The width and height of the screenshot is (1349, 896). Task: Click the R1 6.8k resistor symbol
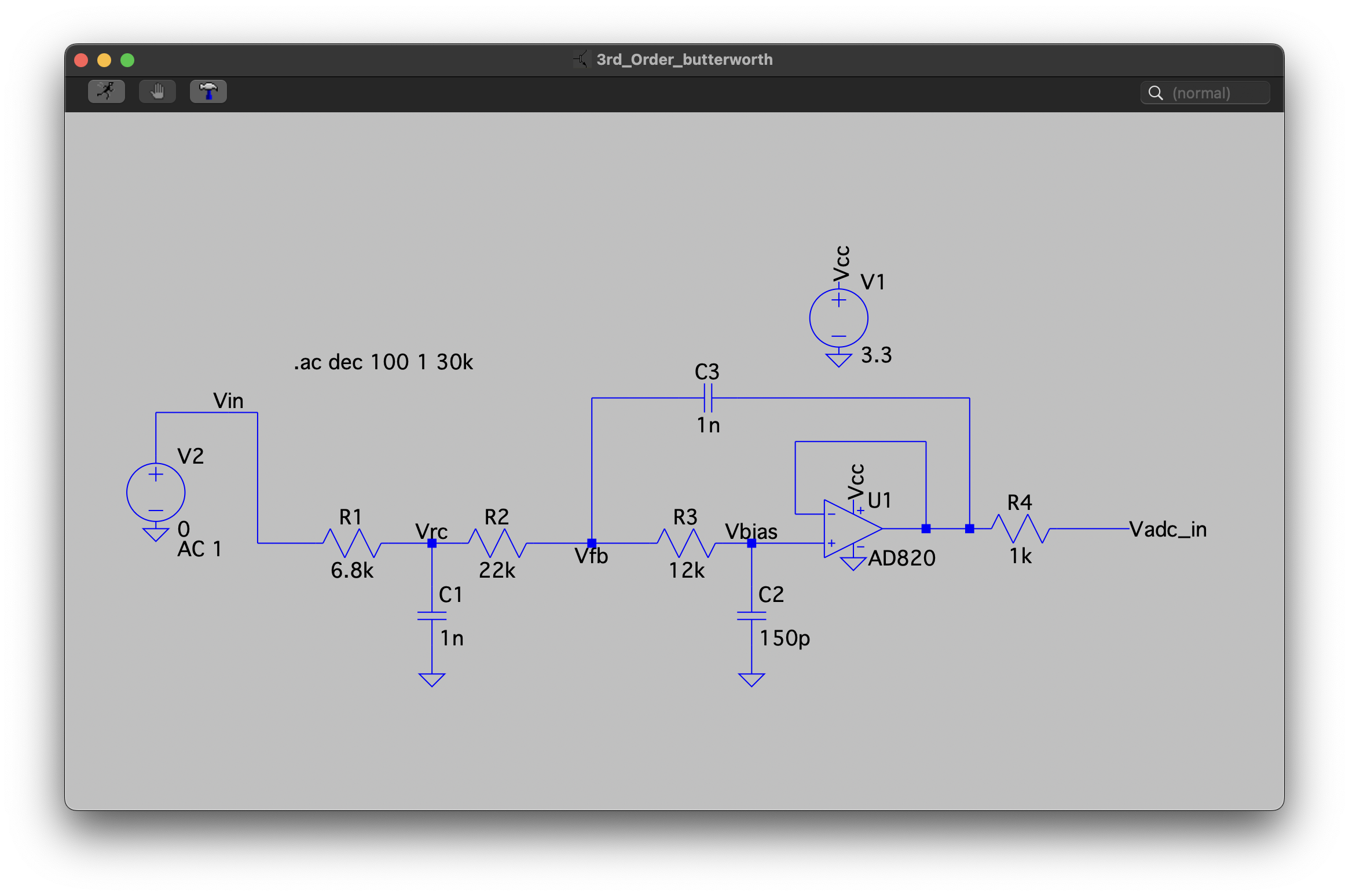351,543
